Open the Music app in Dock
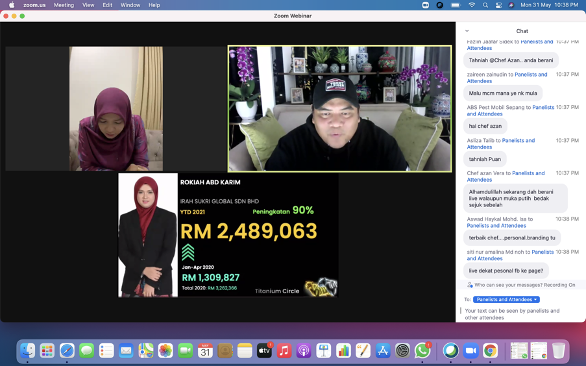 pos(284,351)
